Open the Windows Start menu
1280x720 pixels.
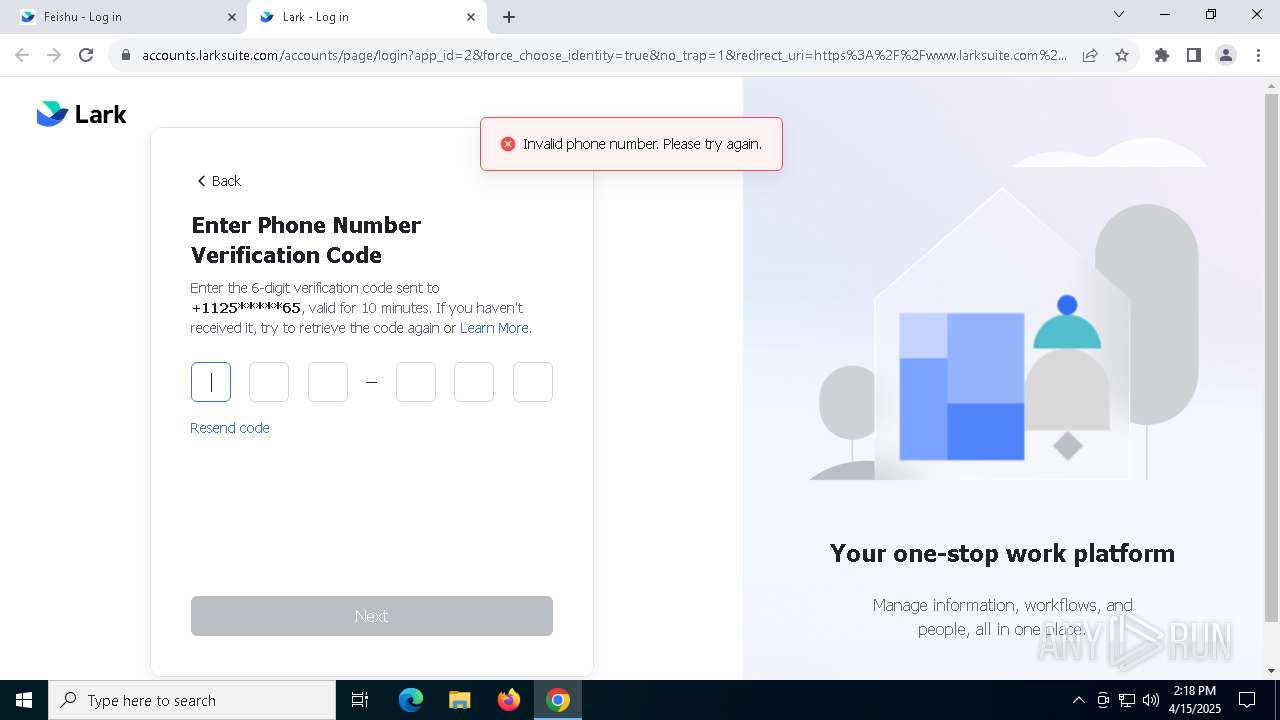click(23, 700)
